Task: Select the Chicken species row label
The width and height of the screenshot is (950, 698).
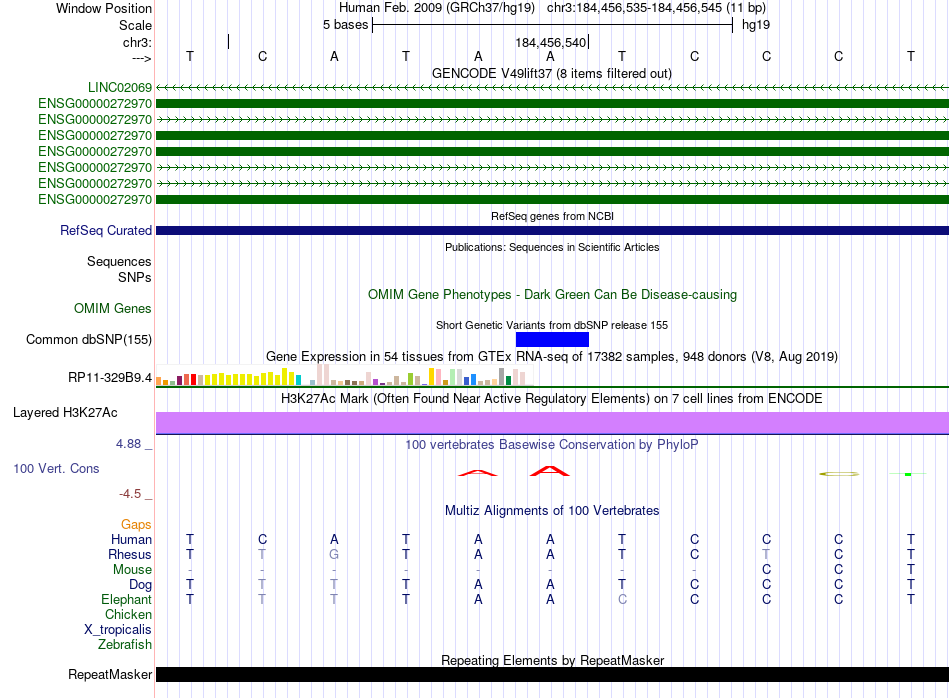Action: click(x=128, y=614)
